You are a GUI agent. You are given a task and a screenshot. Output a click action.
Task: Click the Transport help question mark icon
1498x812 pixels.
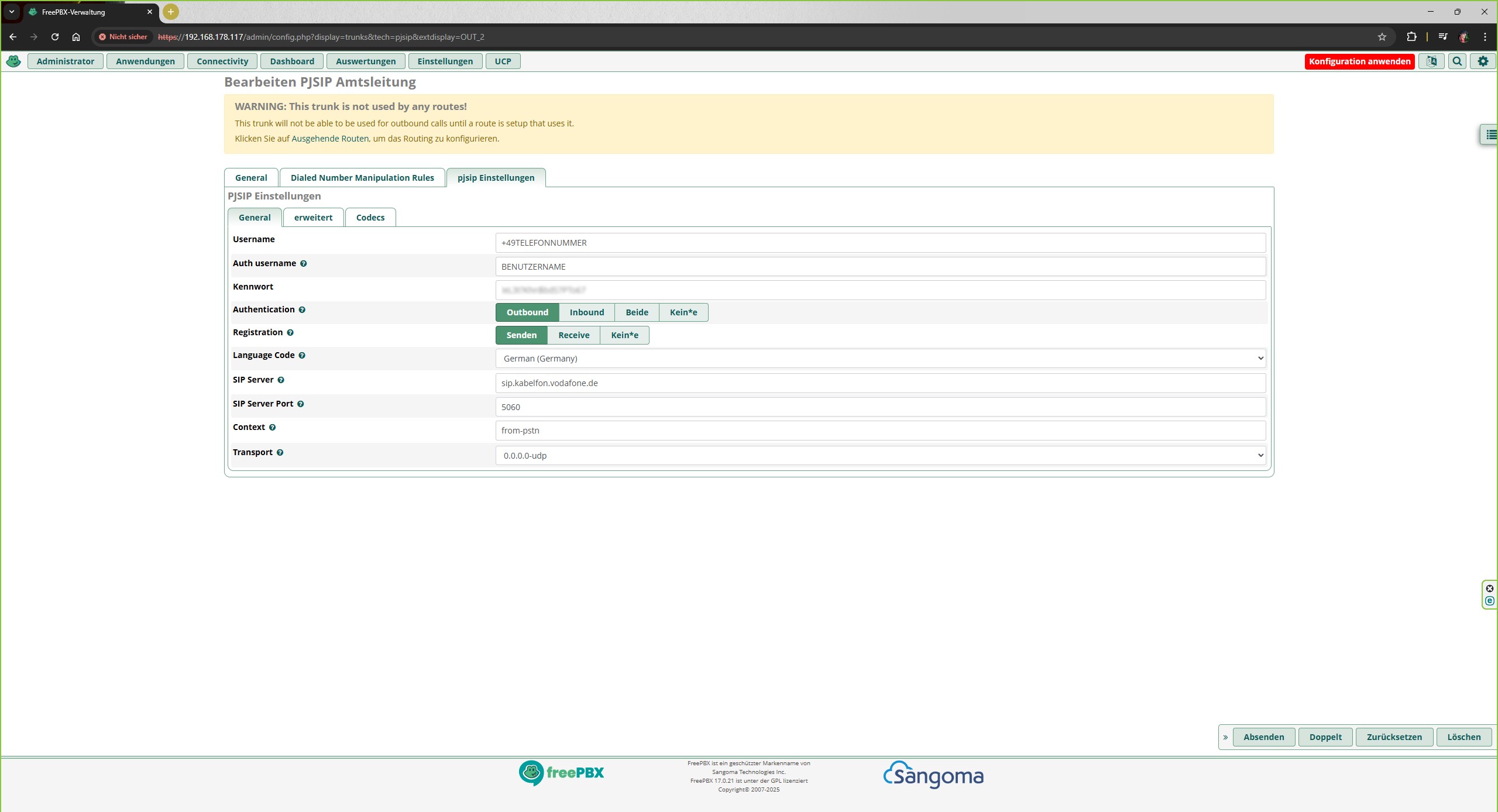tap(280, 453)
